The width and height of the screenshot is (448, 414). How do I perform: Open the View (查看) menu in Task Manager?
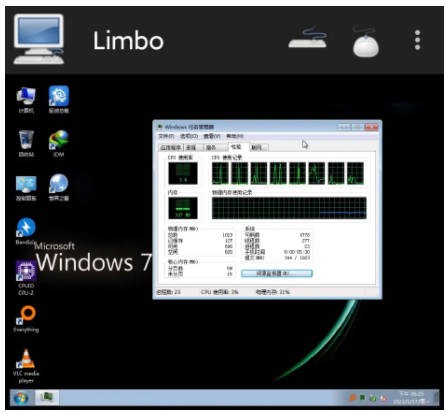[212, 136]
